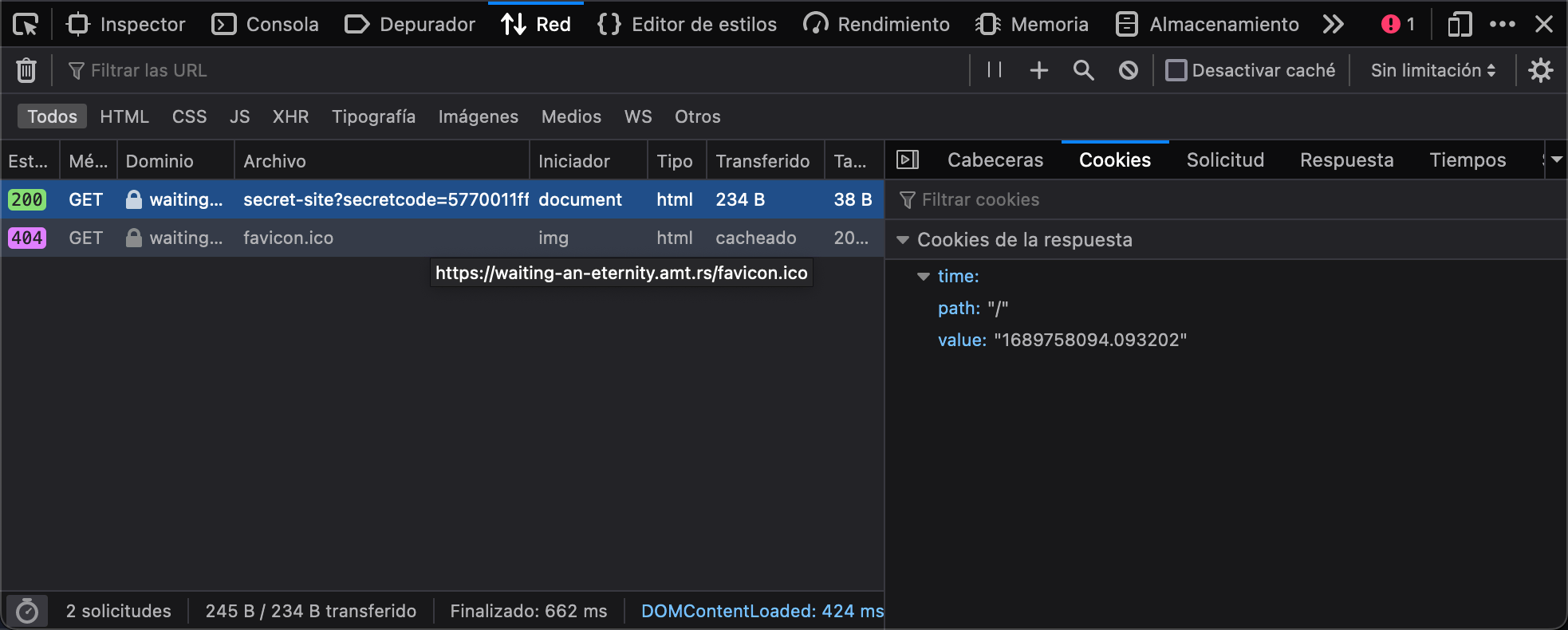Open network settings gear
The height and width of the screenshot is (630, 1568).
tap(1541, 70)
